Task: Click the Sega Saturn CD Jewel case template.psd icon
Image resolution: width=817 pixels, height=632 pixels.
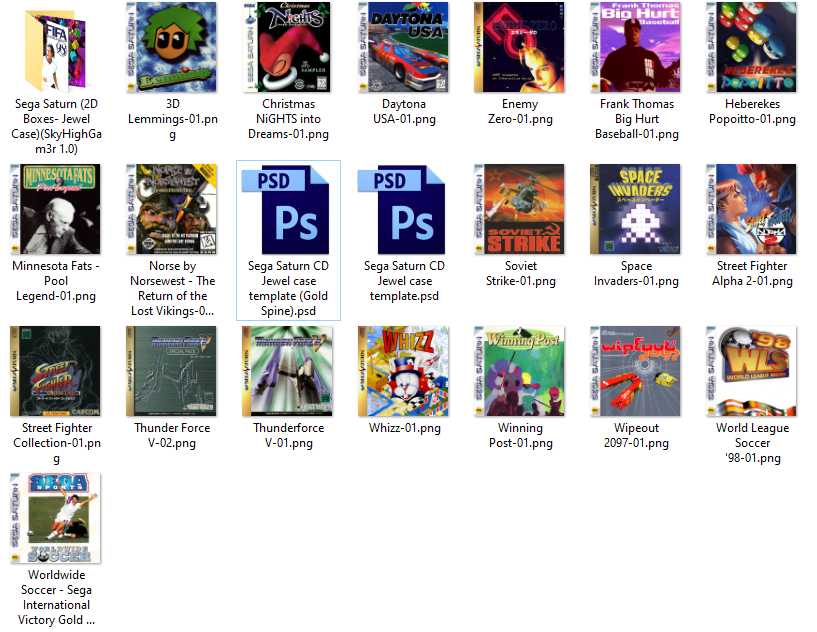Action: 404,210
